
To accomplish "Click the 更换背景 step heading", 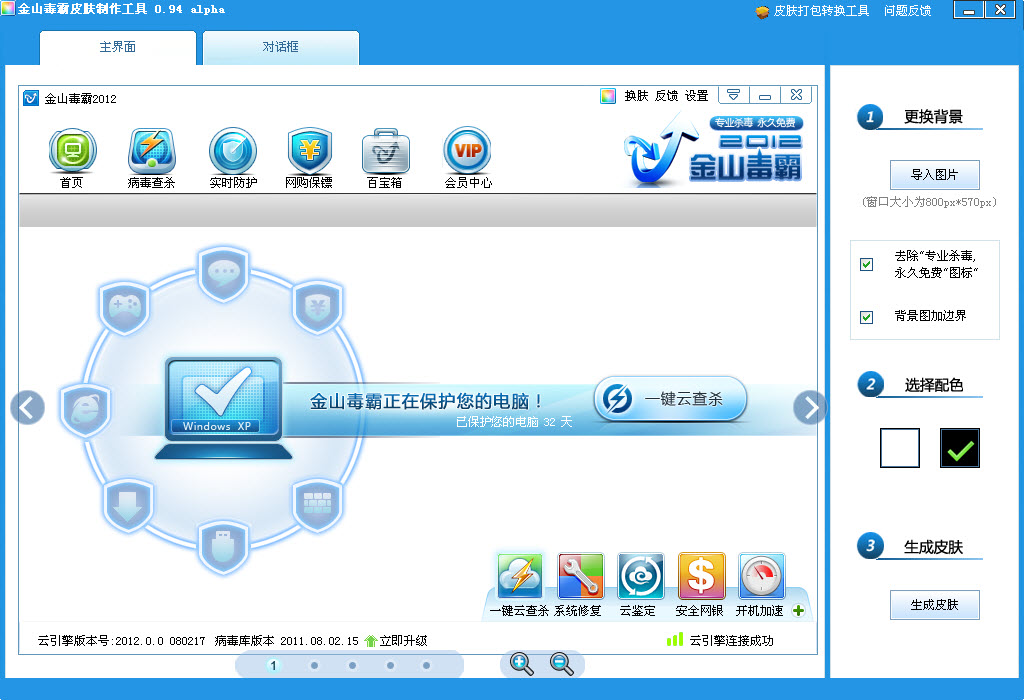I will [933, 117].
